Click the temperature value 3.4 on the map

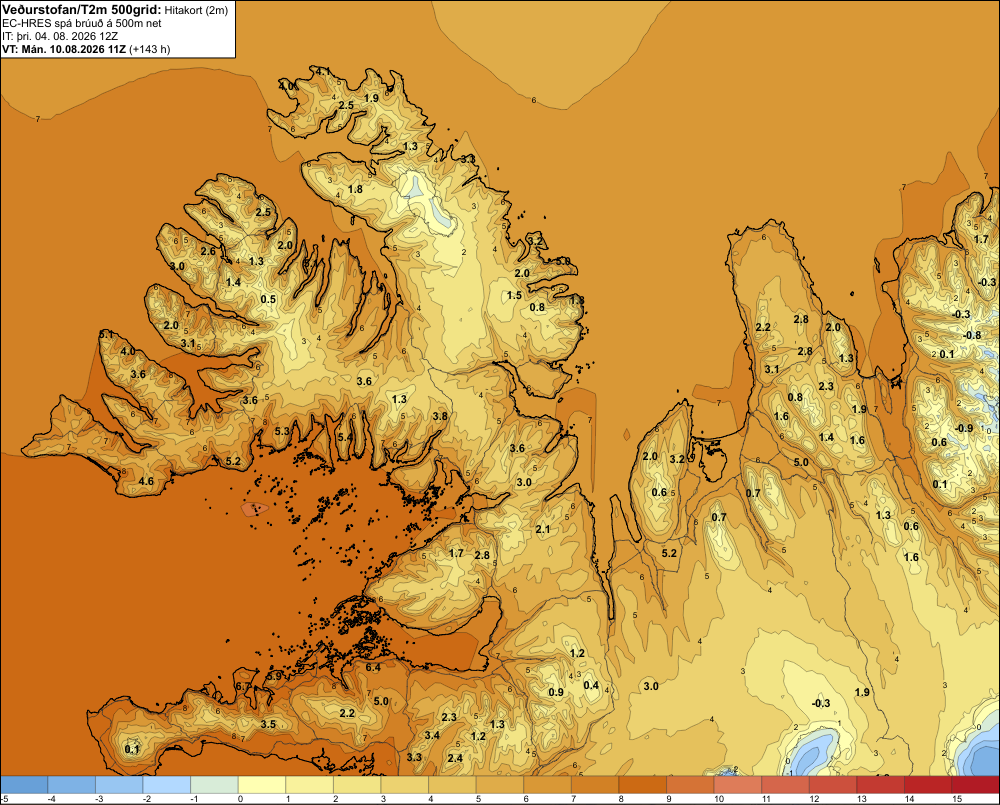coord(432,735)
